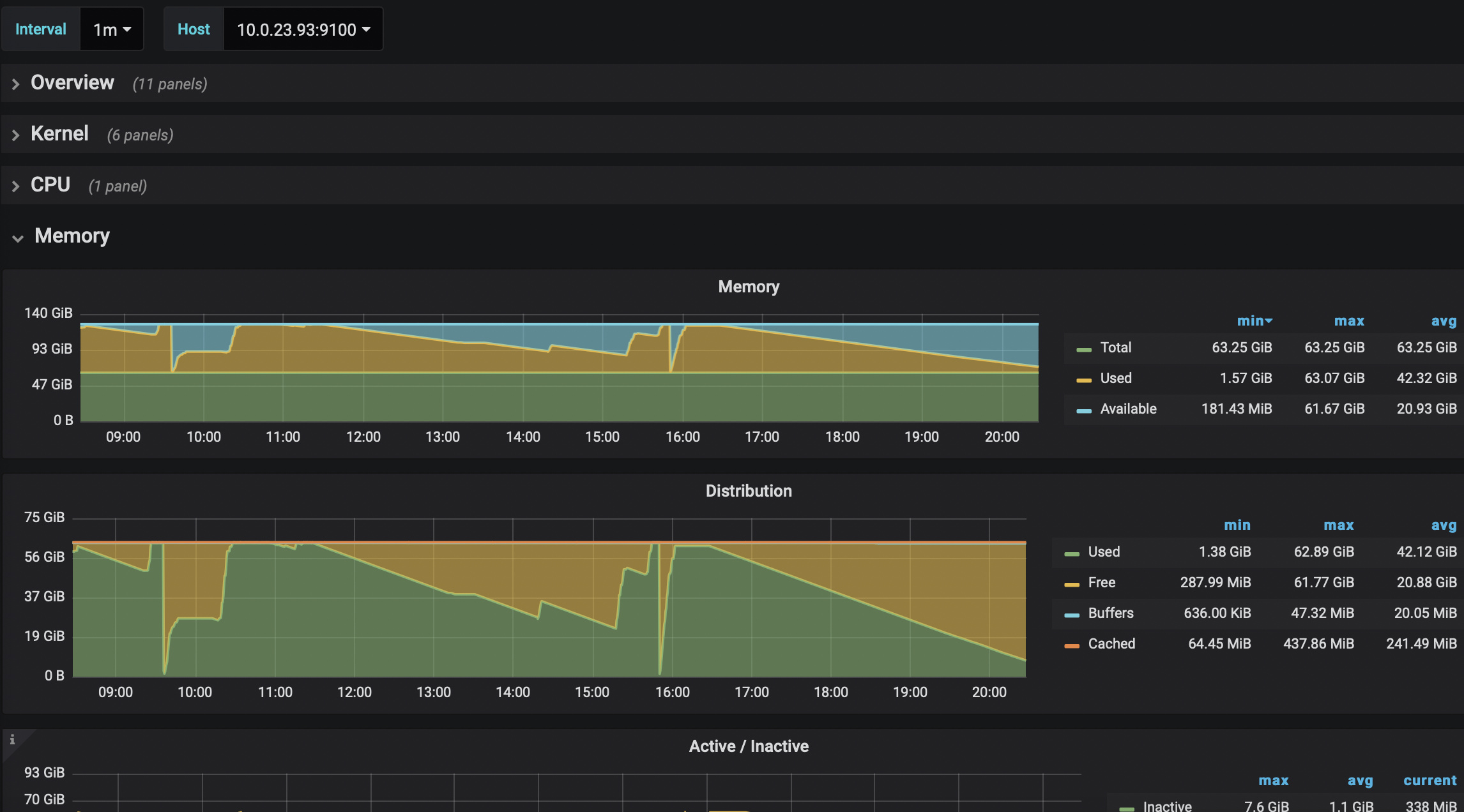The width and height of the screenshot is (1464, 812).
Task: Sort Memory legend by max column
Action: pos(1348,321)
